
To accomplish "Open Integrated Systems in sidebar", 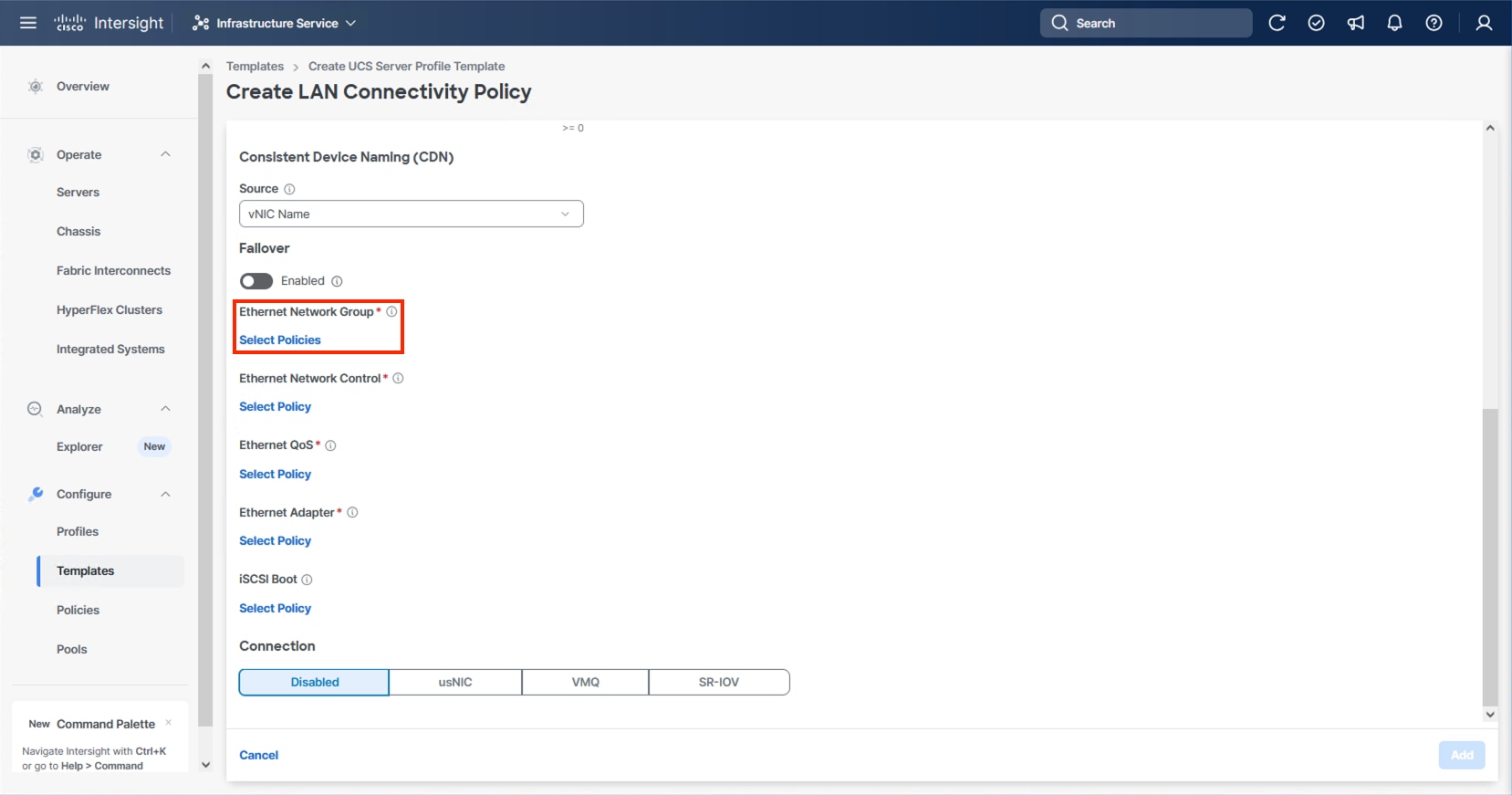I will tap(110, 350).
